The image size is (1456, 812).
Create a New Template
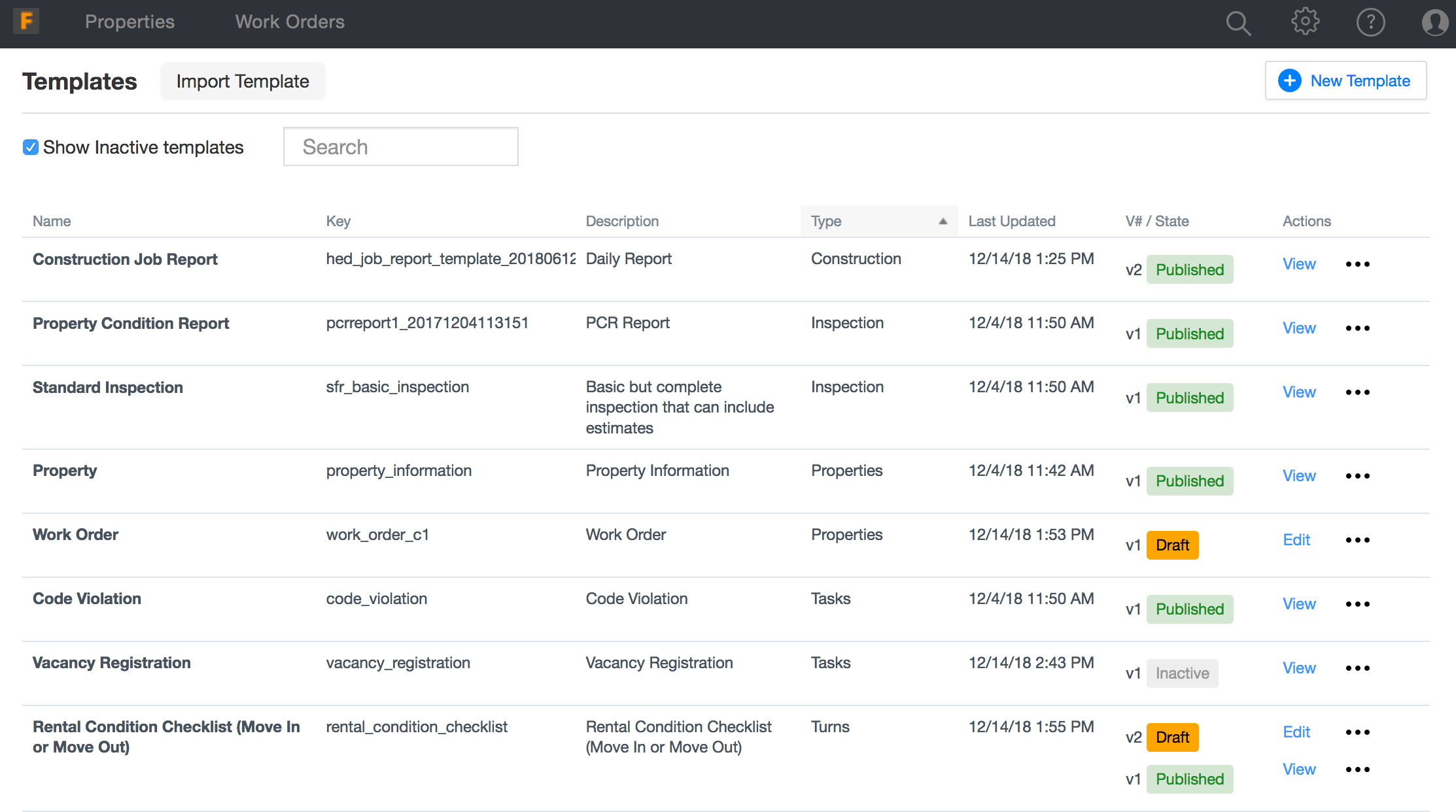point(1345,80)
